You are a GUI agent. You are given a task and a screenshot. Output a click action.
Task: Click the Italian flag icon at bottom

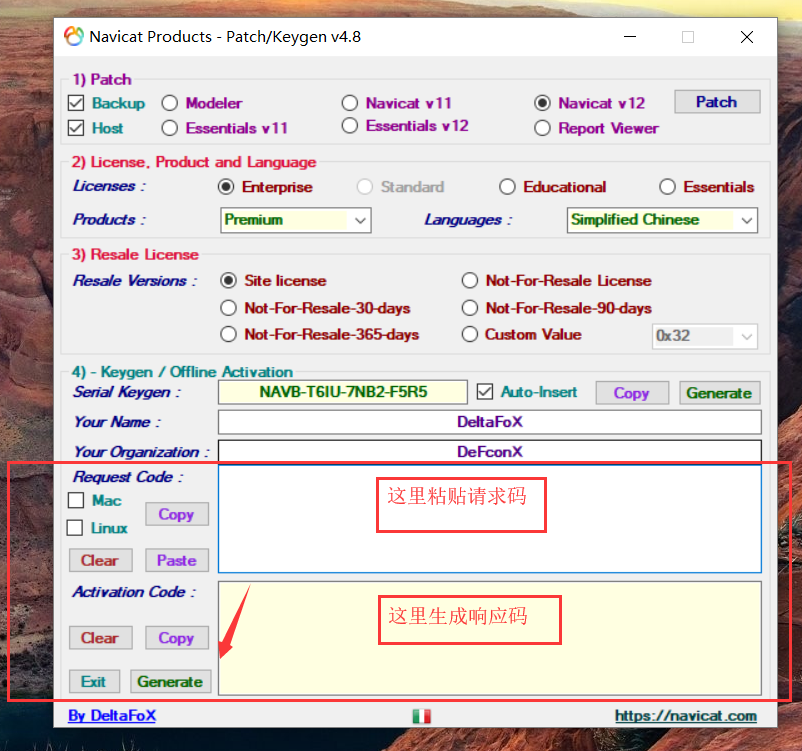click(421, 716)
